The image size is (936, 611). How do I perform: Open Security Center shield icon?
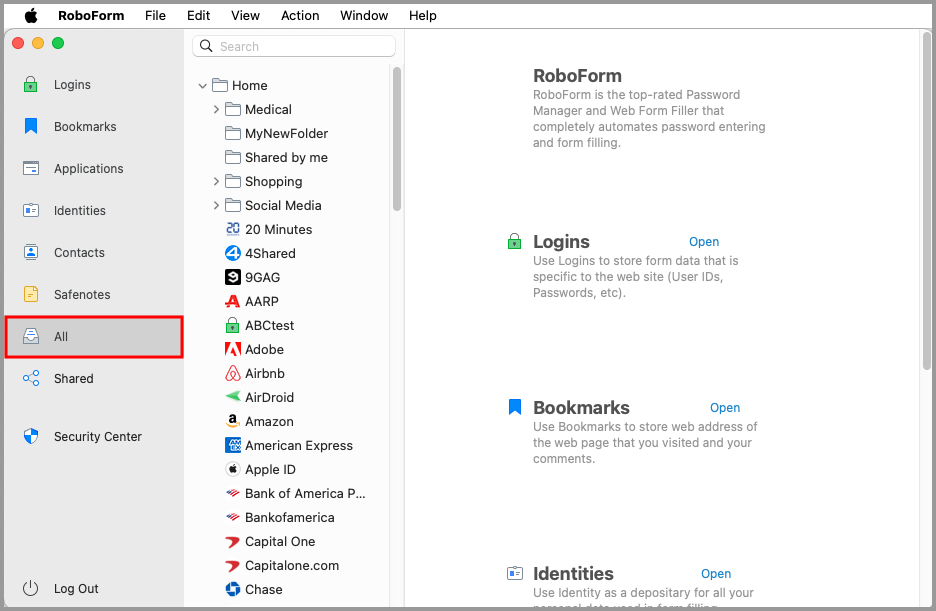click(30, 436)
